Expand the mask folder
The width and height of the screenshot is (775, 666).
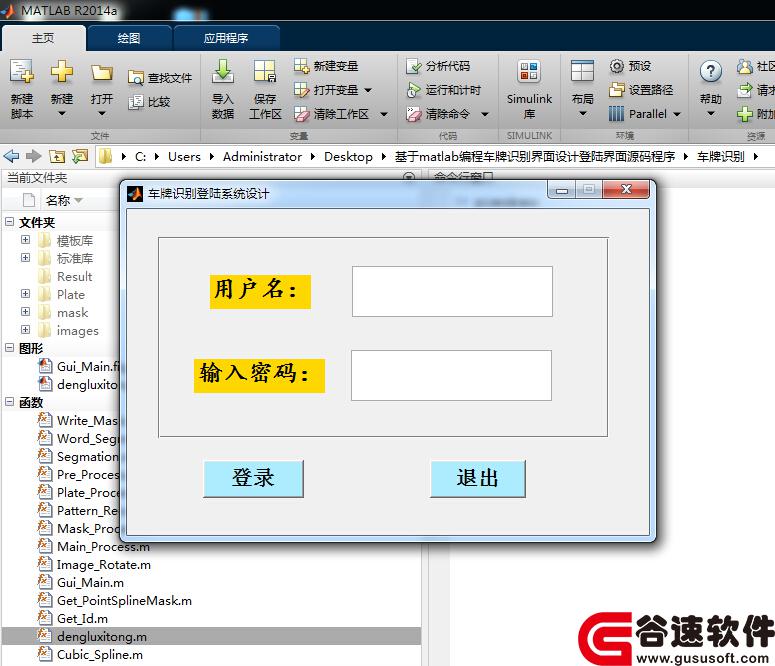(26, 312)
